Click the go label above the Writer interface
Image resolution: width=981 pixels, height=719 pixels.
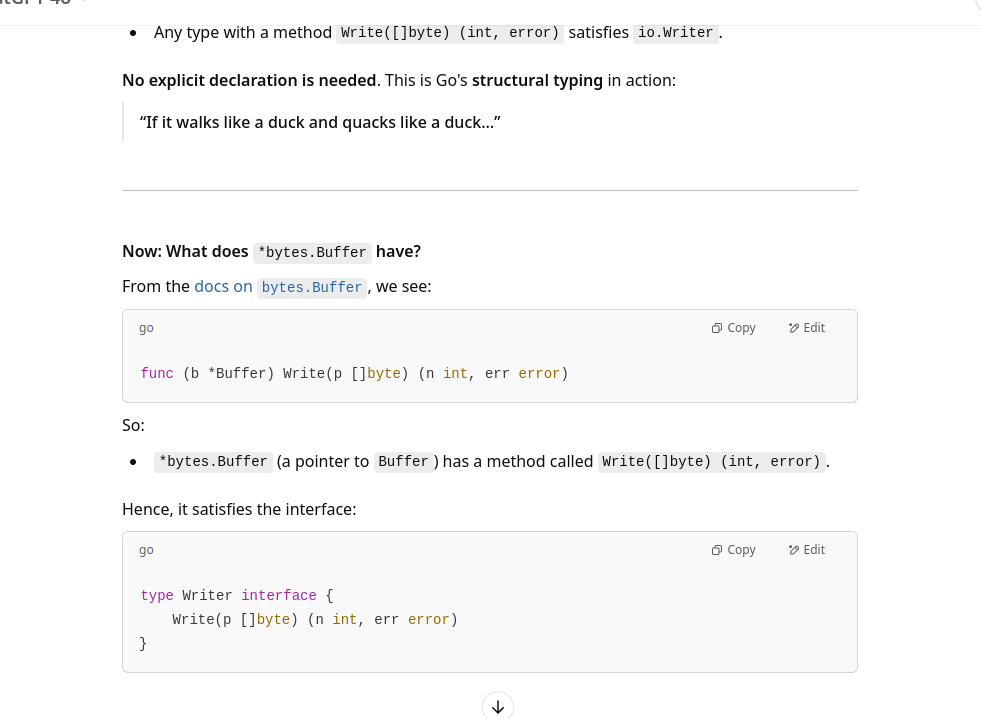coord(146,550)
